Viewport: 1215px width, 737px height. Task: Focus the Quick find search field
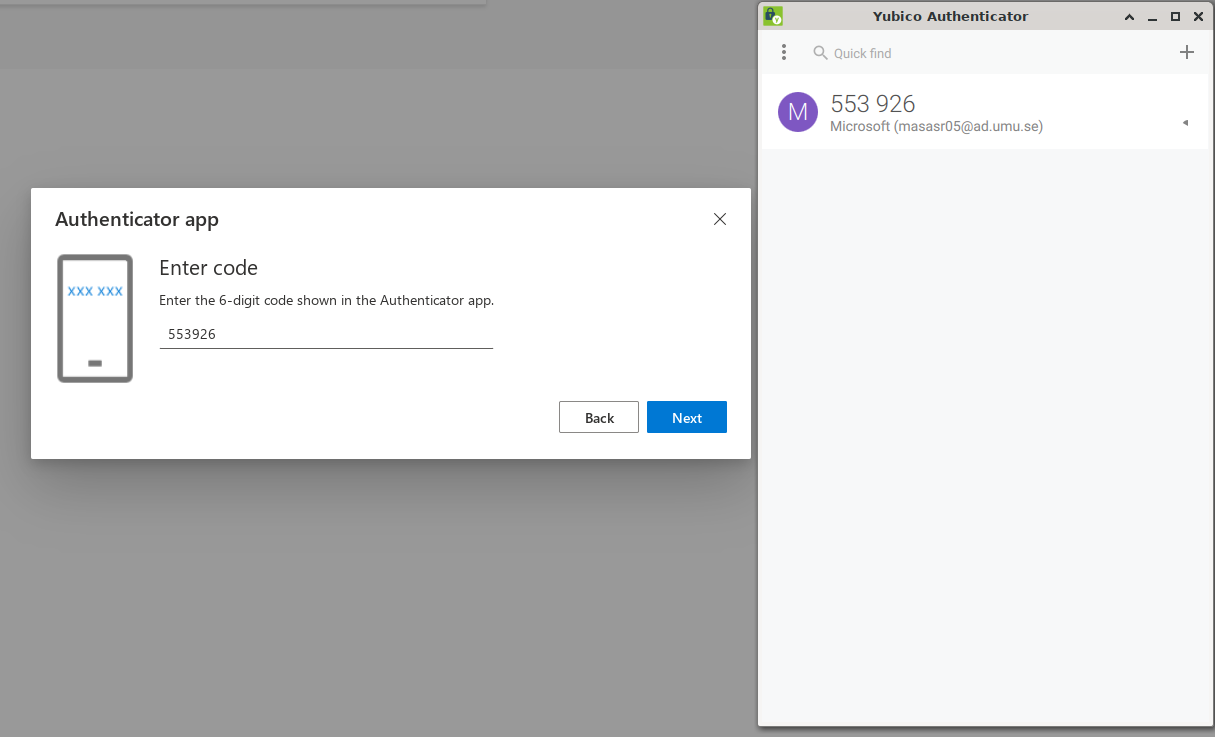click(990, 53)
